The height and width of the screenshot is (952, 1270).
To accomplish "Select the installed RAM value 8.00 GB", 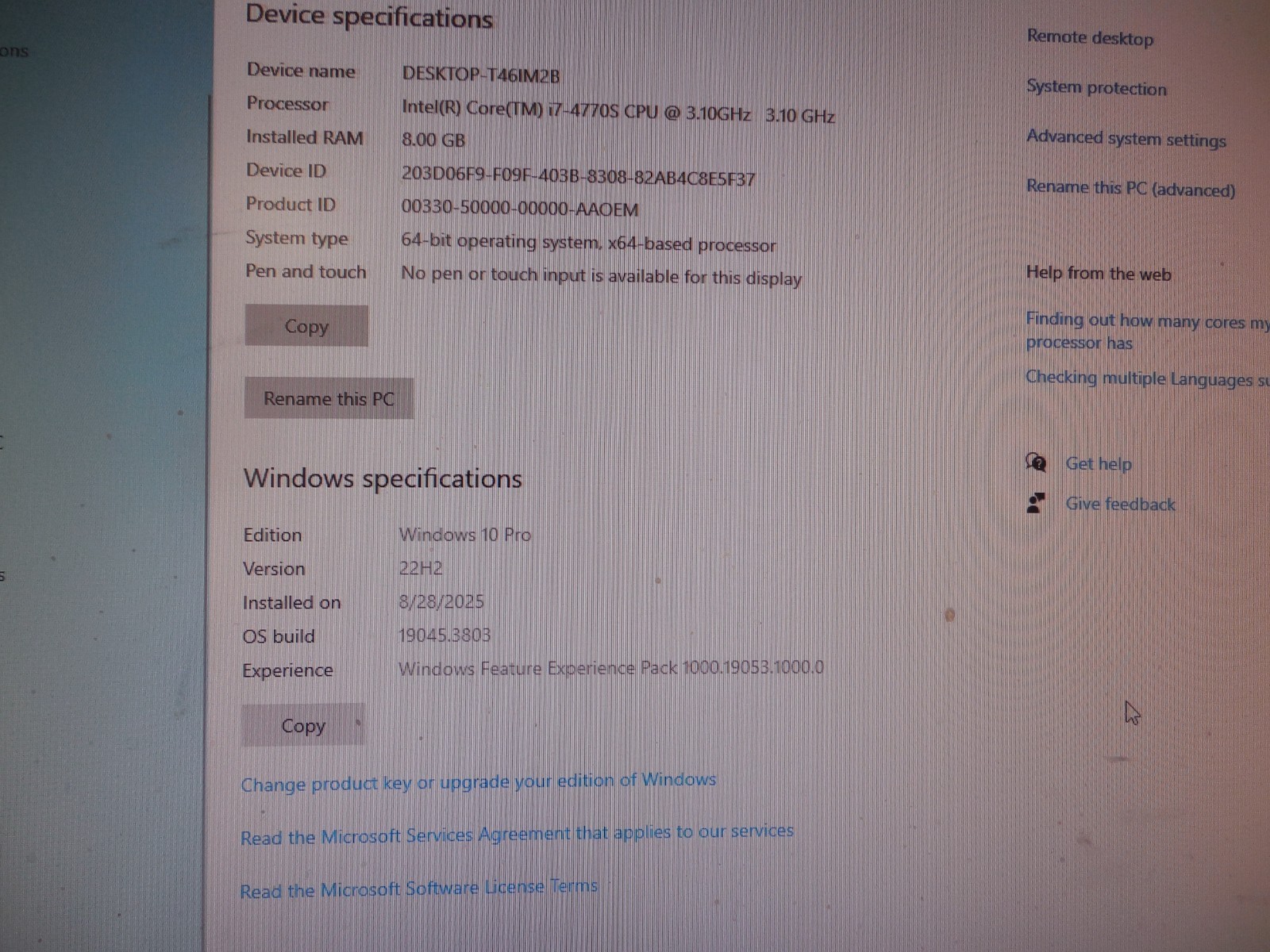I will click(x=433, y=140).
